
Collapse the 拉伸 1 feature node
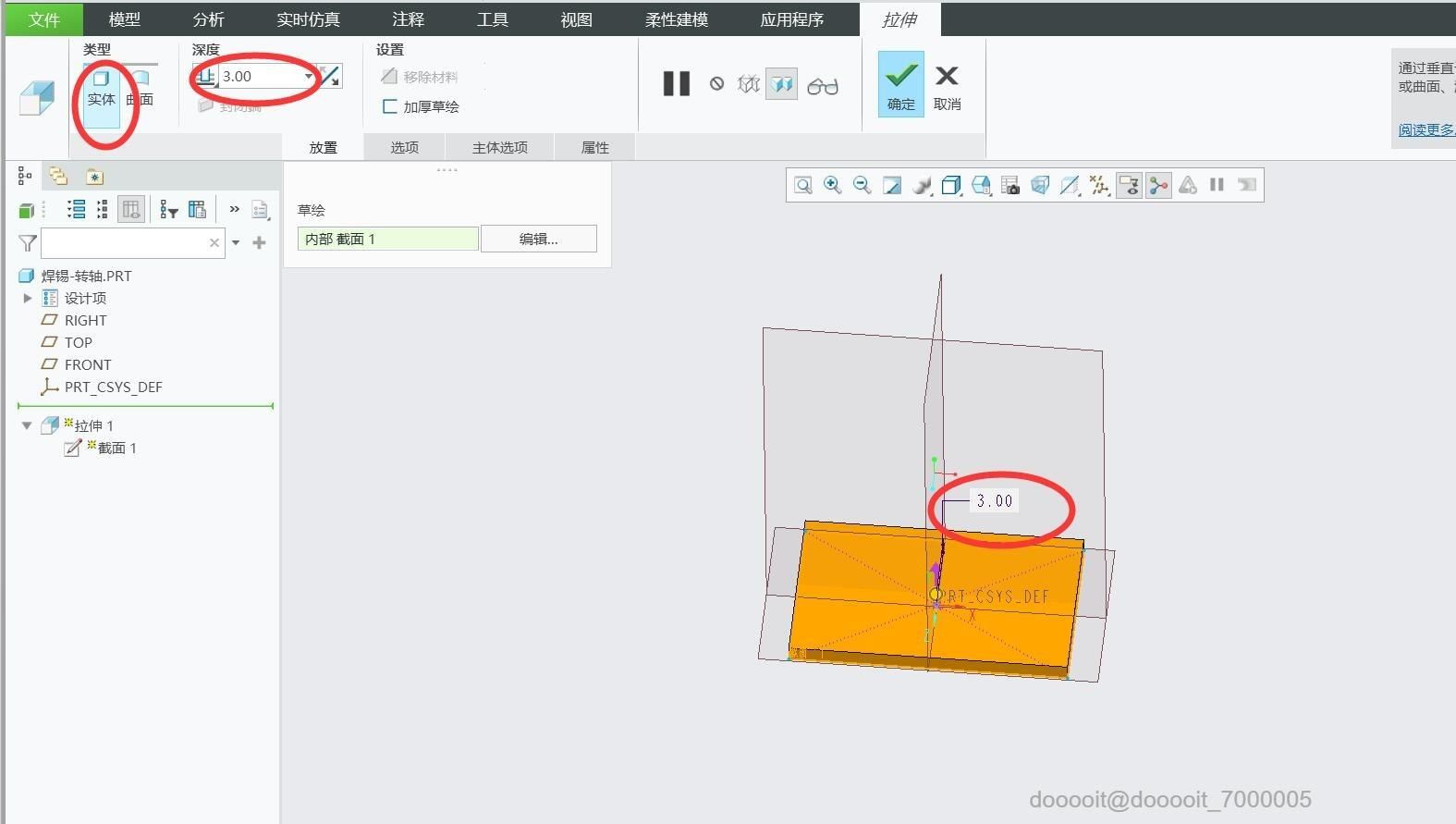click(x=27, y=425)
